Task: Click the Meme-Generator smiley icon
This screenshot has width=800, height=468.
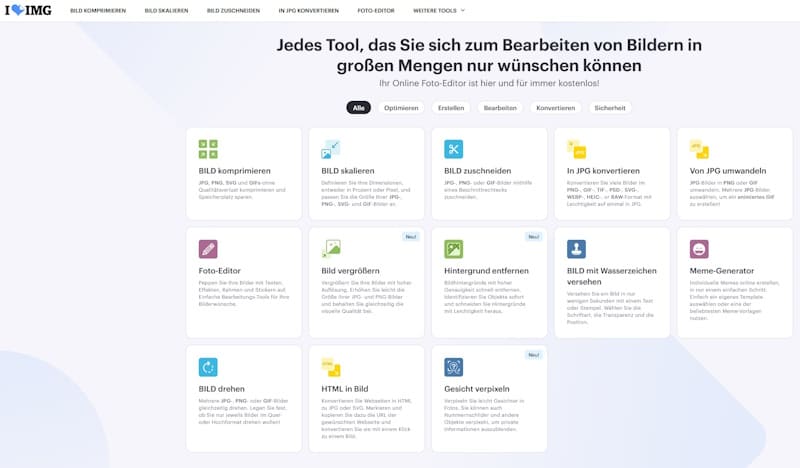Action: tap(699, 249)
